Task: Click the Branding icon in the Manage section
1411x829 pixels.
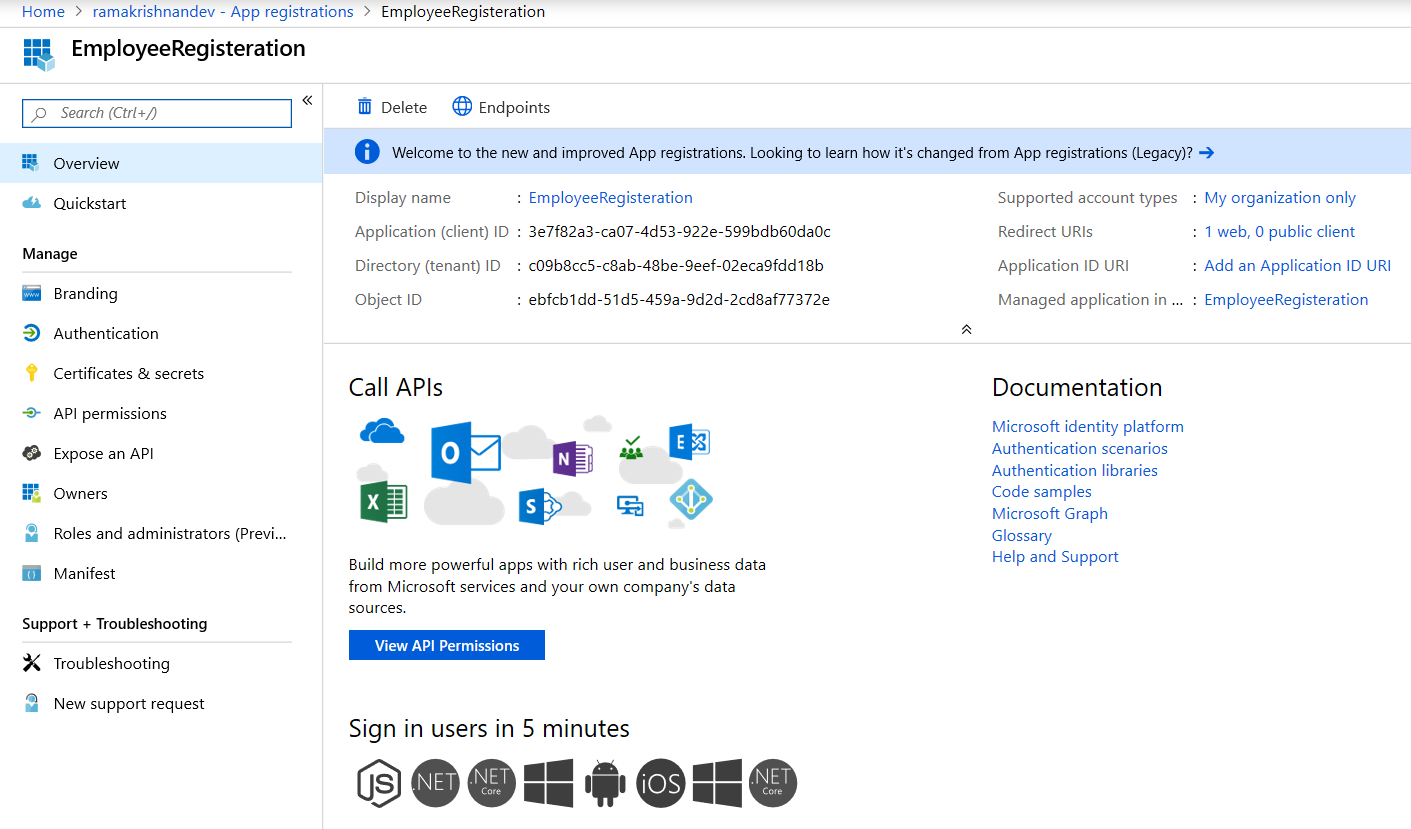Action: pyautogui.click(x=32, y=293)
